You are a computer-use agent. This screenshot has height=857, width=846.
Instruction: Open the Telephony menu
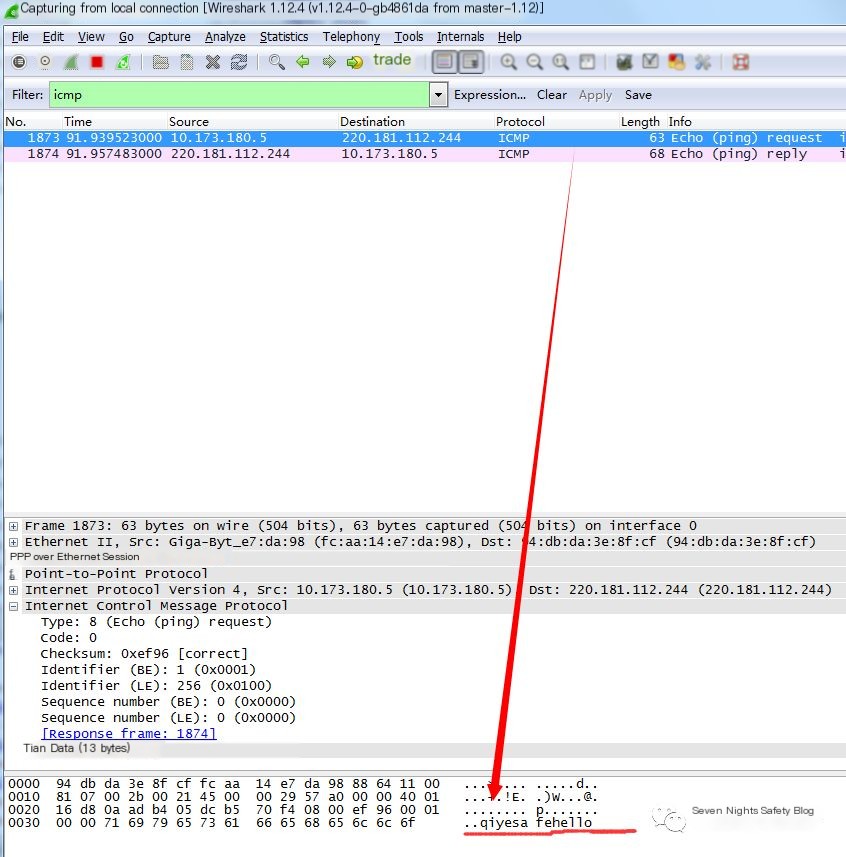(351, 37)
